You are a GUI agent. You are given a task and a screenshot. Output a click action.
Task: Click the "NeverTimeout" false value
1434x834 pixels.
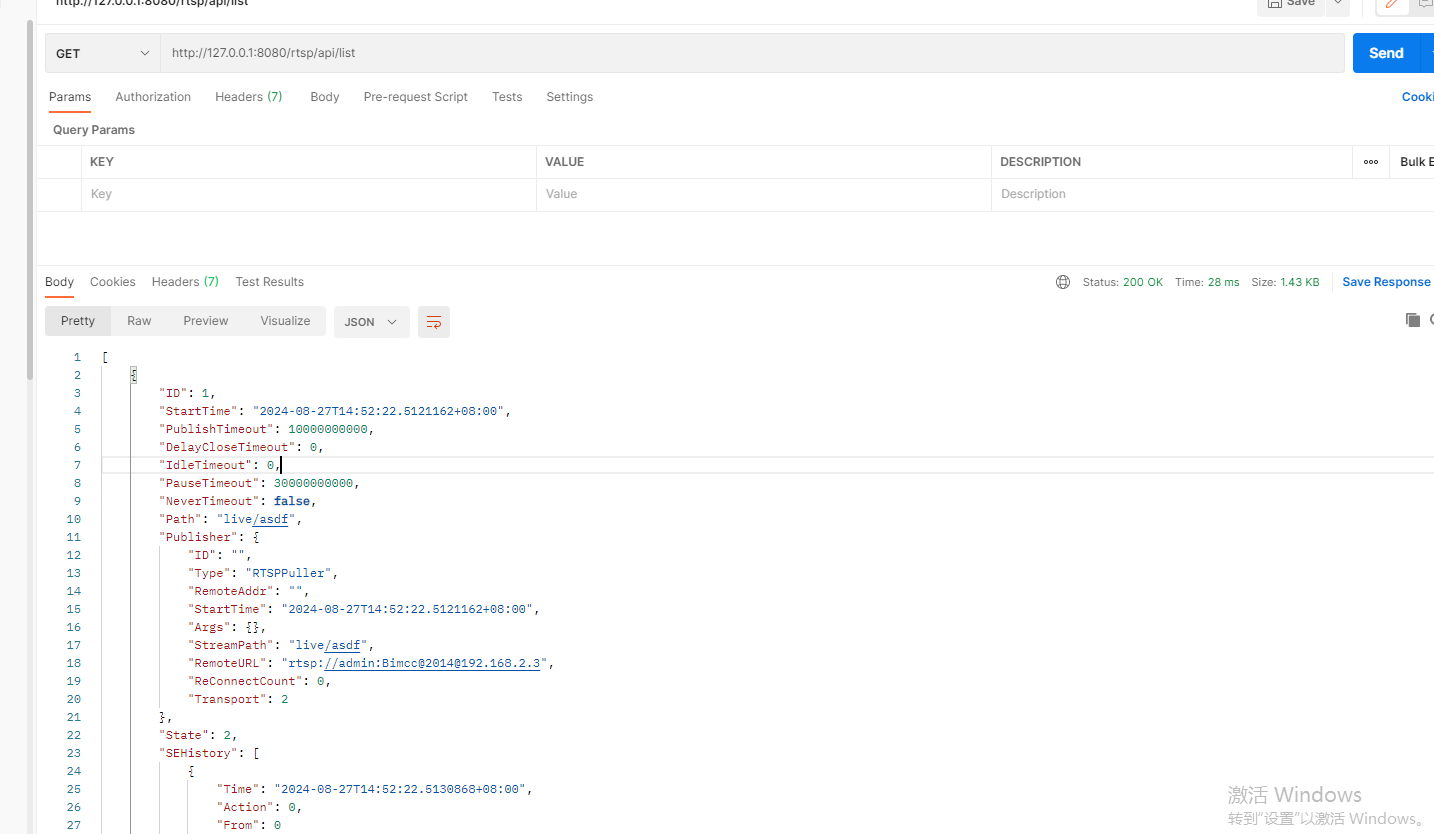292,501
